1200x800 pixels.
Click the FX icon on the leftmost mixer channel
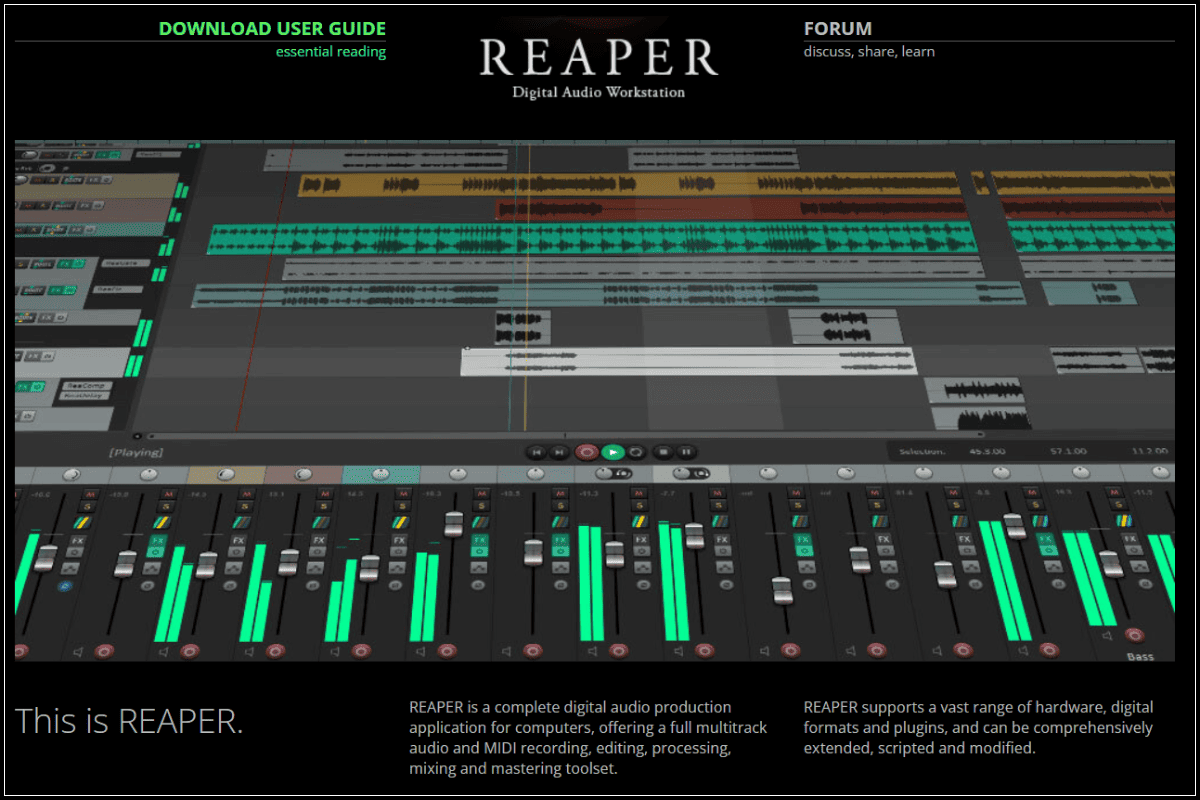78,541
